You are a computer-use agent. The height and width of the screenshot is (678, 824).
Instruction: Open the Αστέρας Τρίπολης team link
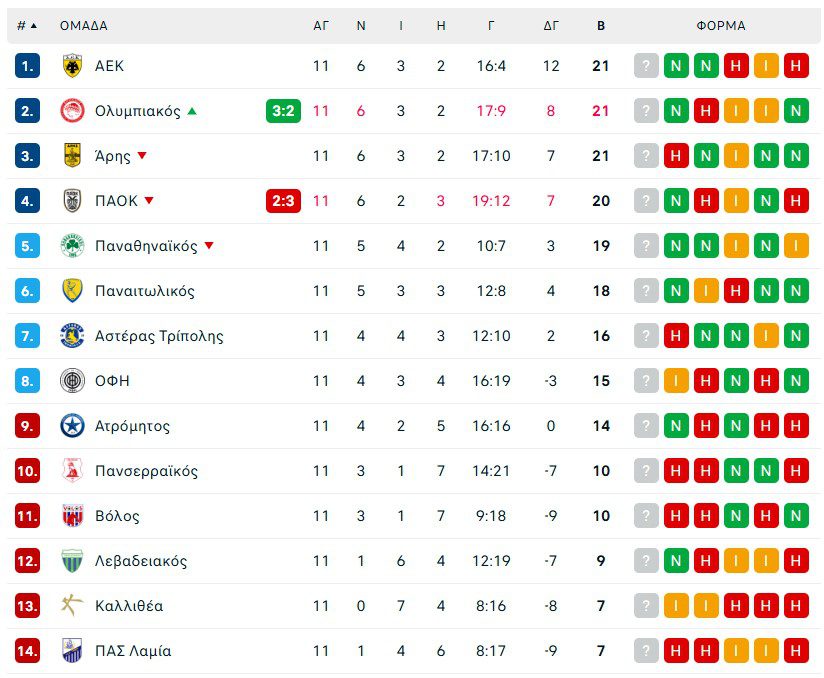(159, 336)
